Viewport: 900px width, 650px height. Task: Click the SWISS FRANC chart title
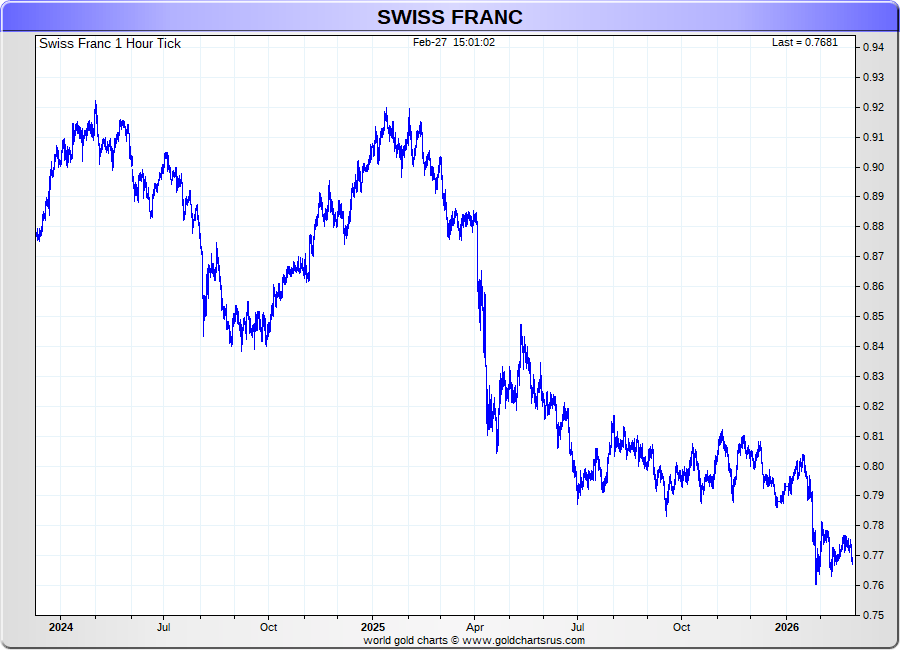click(x=449, y=17)
